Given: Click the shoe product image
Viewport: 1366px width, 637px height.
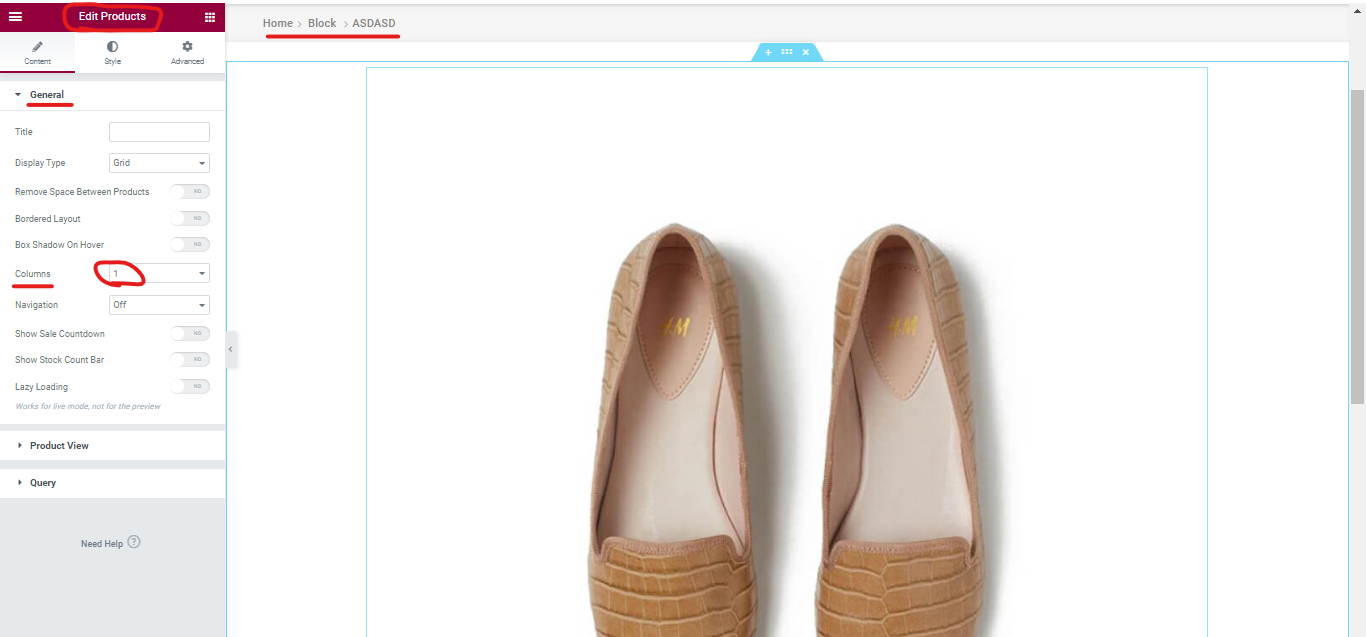Looking at the screenshot, I should click(787, 352).
